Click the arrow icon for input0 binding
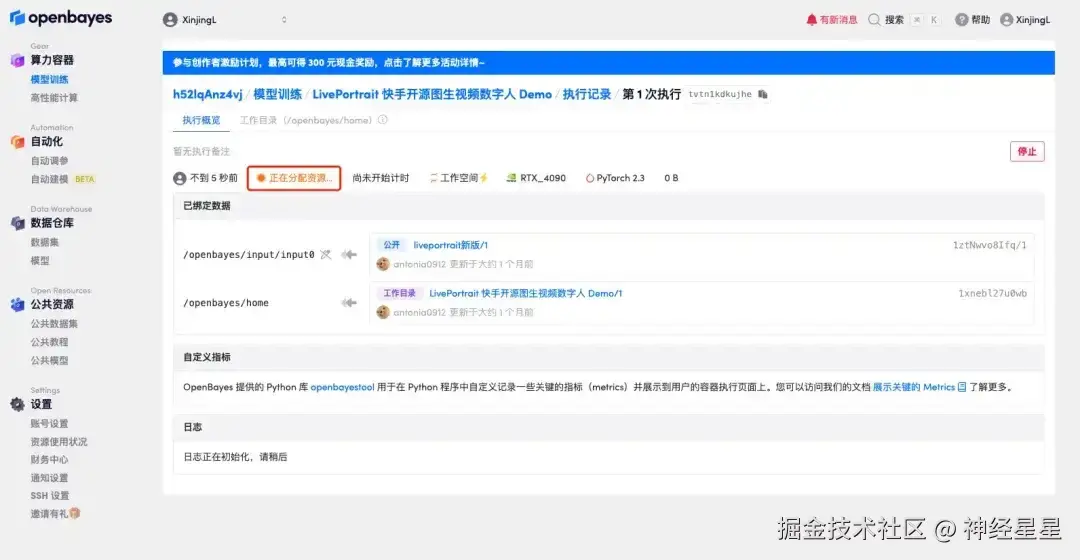 point(349,255)
